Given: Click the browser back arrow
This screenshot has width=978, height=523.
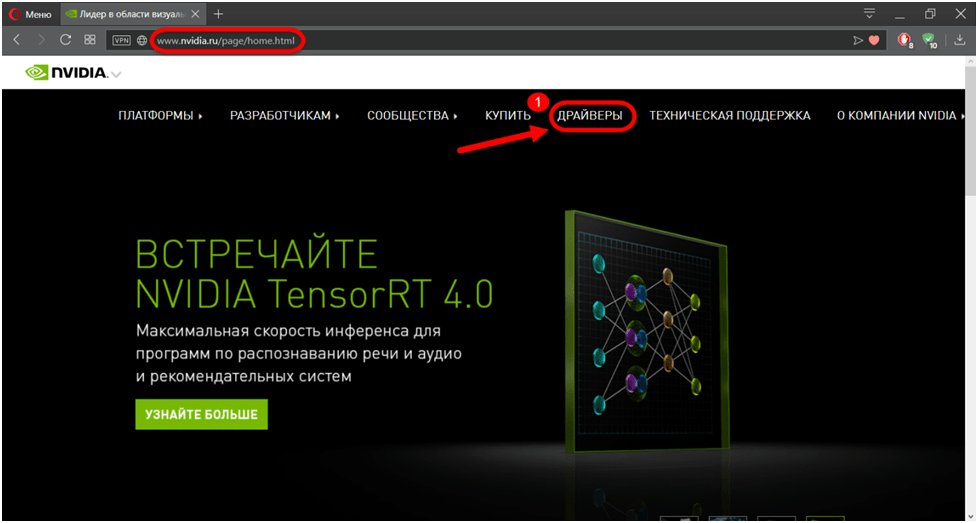Looking at the screenshot, I should coord(17,40).
